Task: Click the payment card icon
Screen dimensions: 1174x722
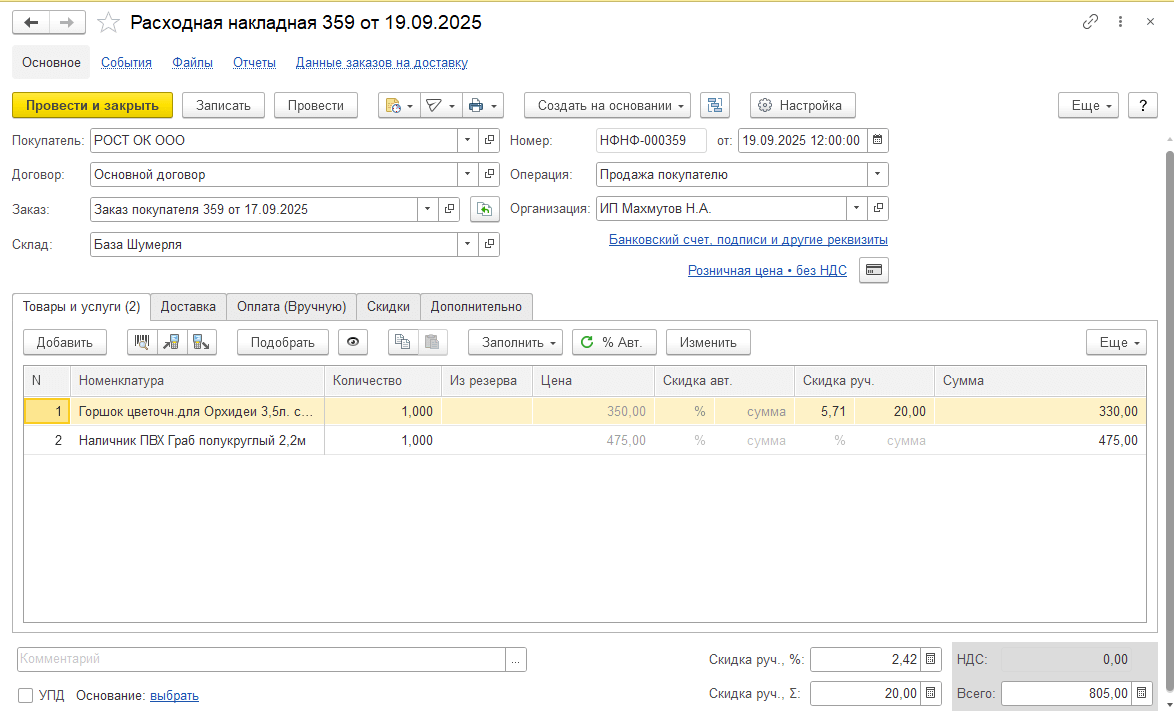Action: 873,271
